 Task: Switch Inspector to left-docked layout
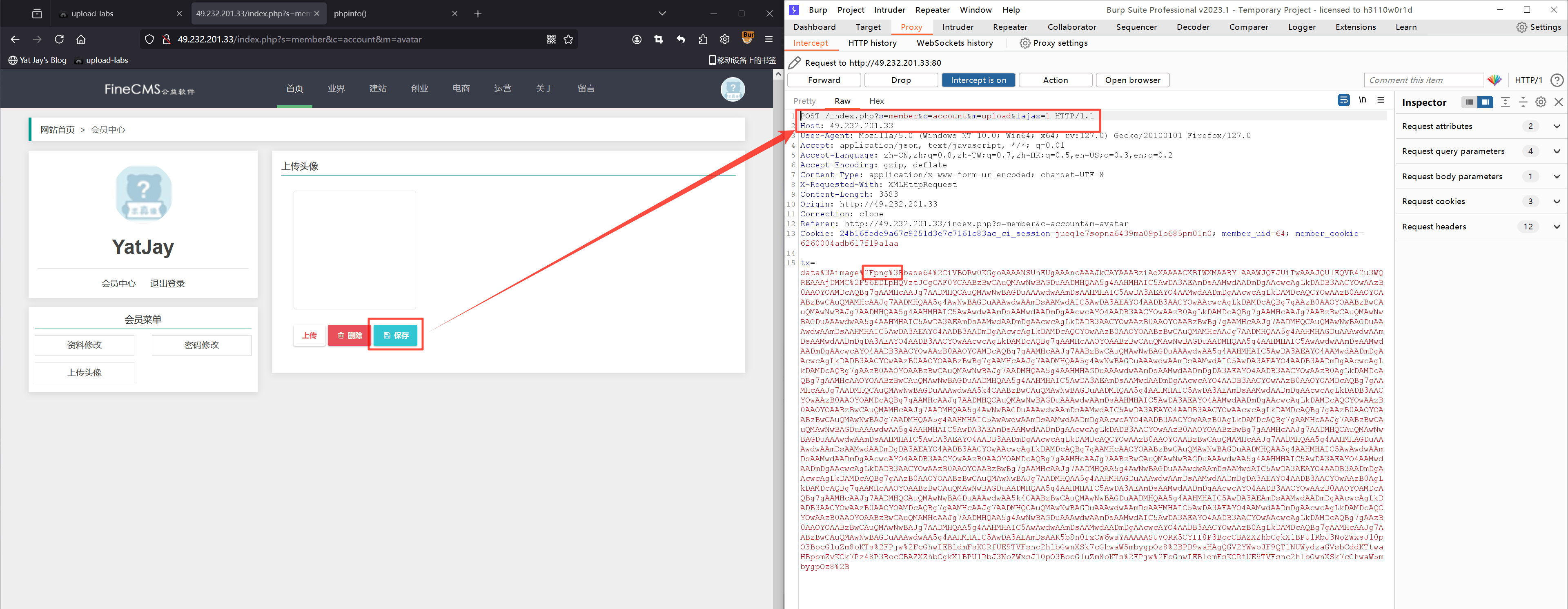(1470, 102)
